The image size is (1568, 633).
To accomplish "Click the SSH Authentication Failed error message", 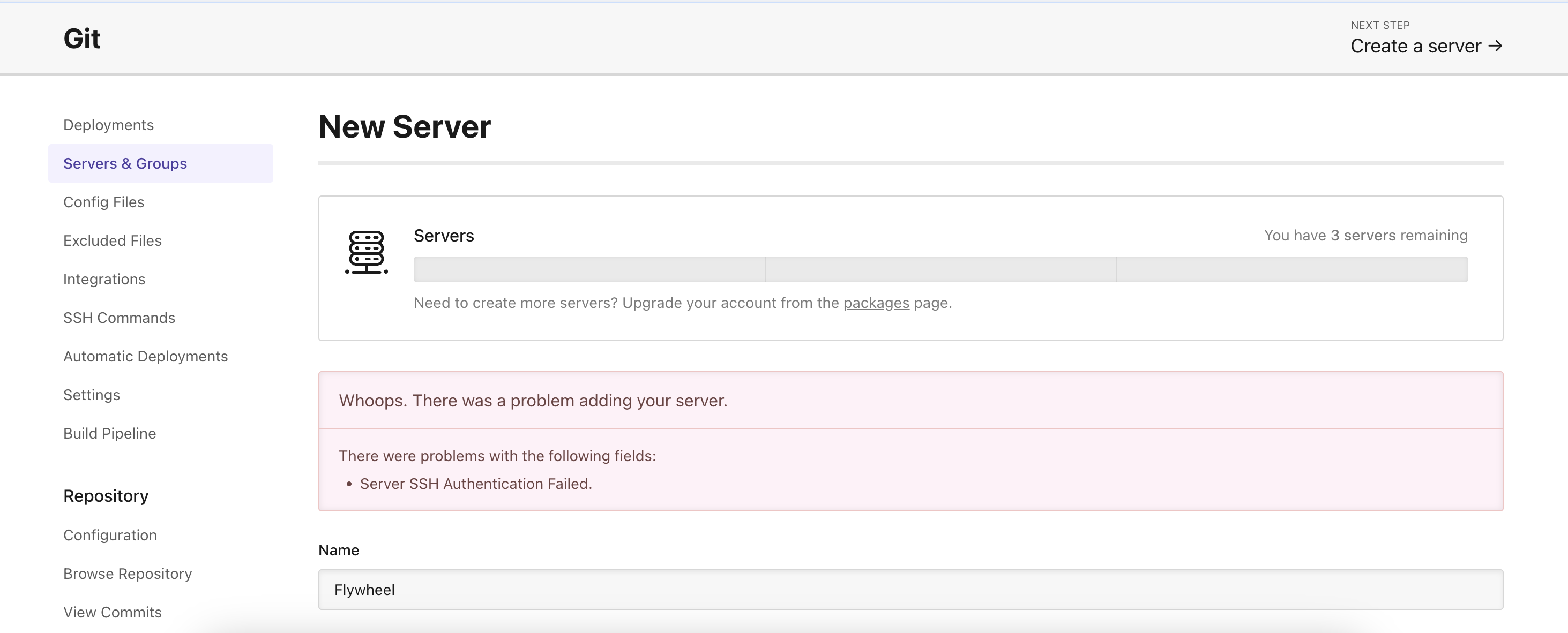I will tap(475, 484).
